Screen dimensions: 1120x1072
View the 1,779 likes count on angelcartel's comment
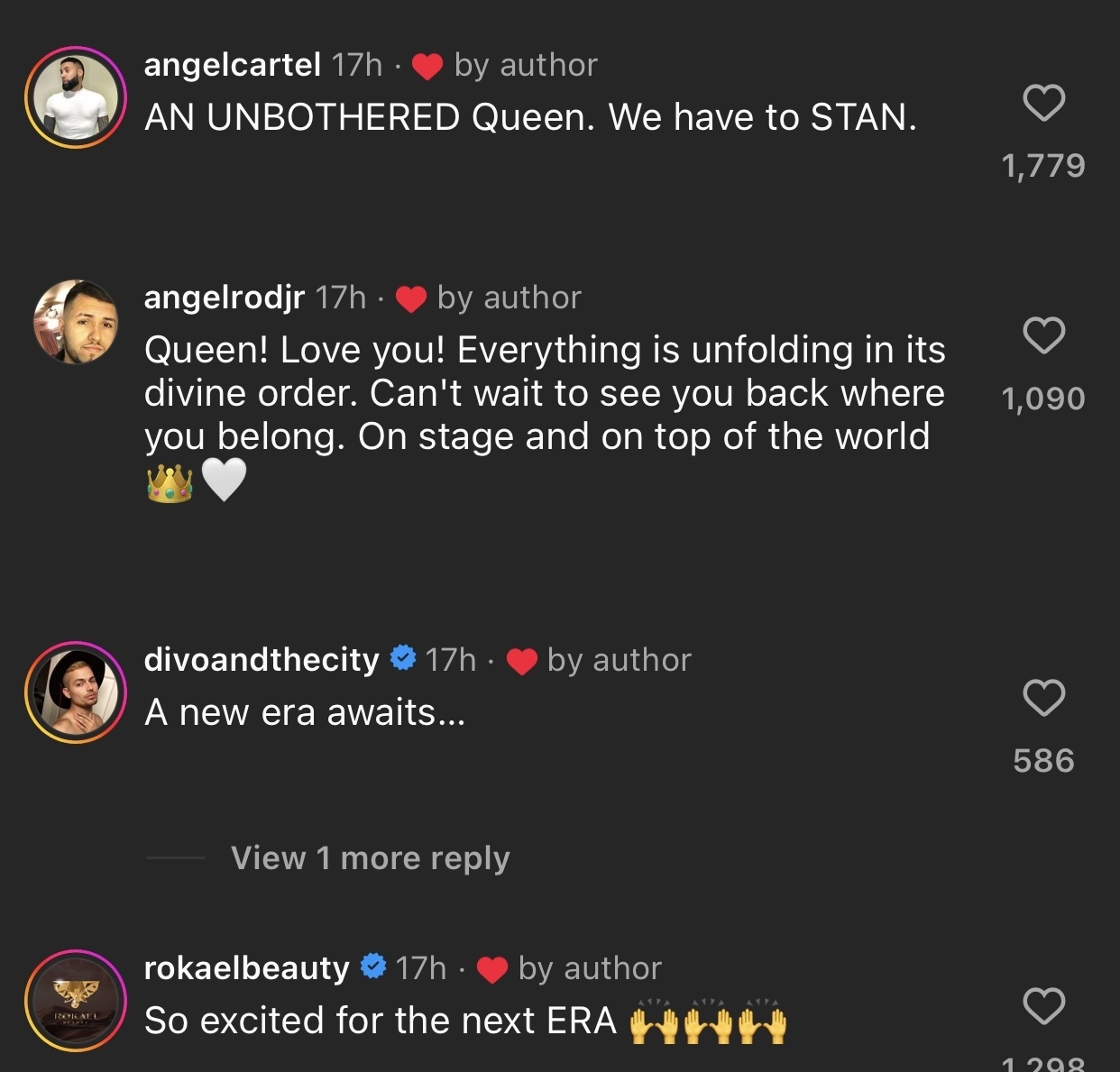pos(1043,166)
